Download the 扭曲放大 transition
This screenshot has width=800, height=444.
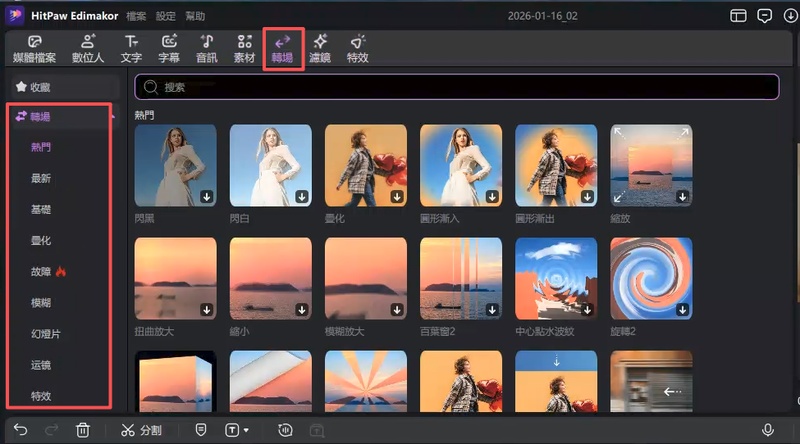tap(207, 310)
